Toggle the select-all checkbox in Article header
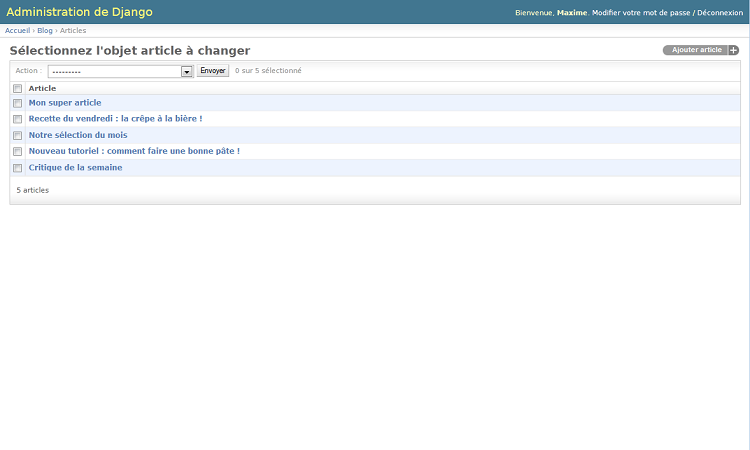Screen dimensions: 750x450 17,88
